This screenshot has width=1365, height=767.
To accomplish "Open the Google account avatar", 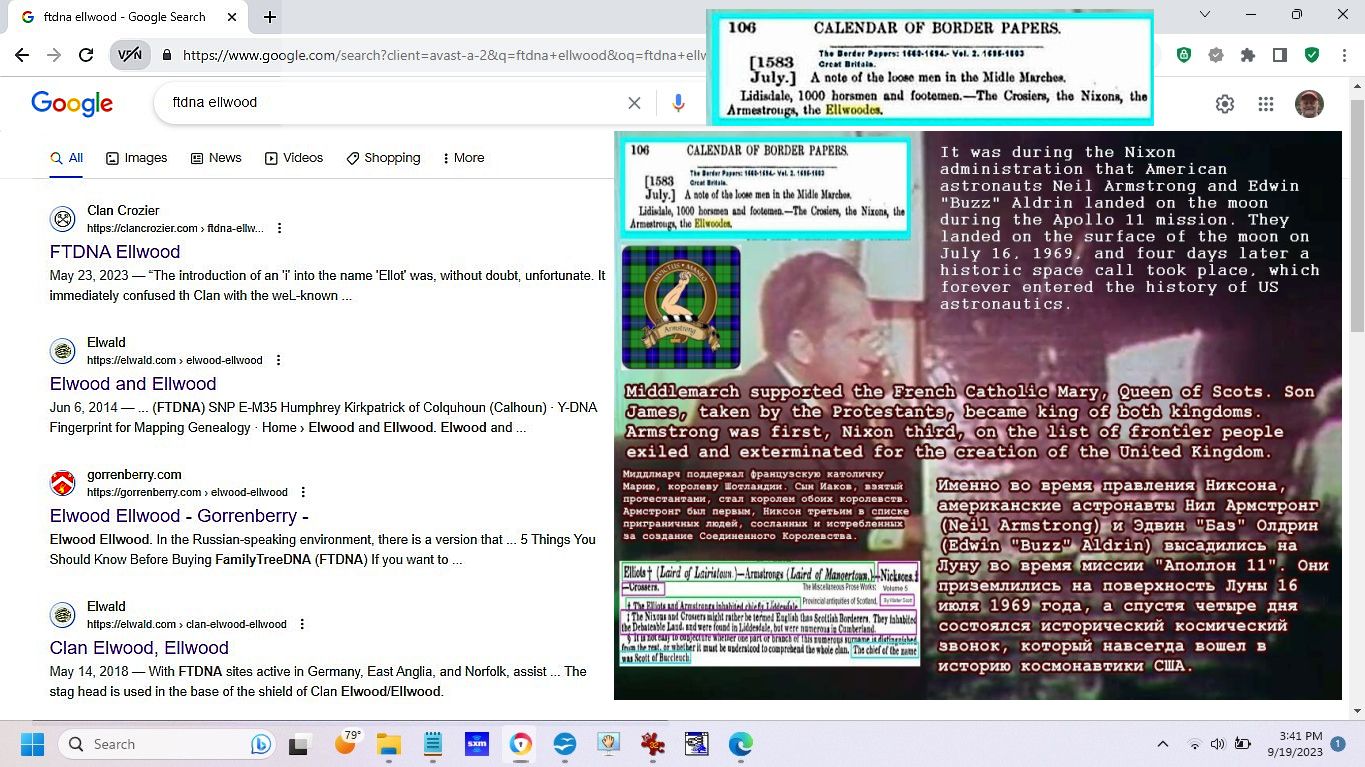I will tap(1309, 104).
